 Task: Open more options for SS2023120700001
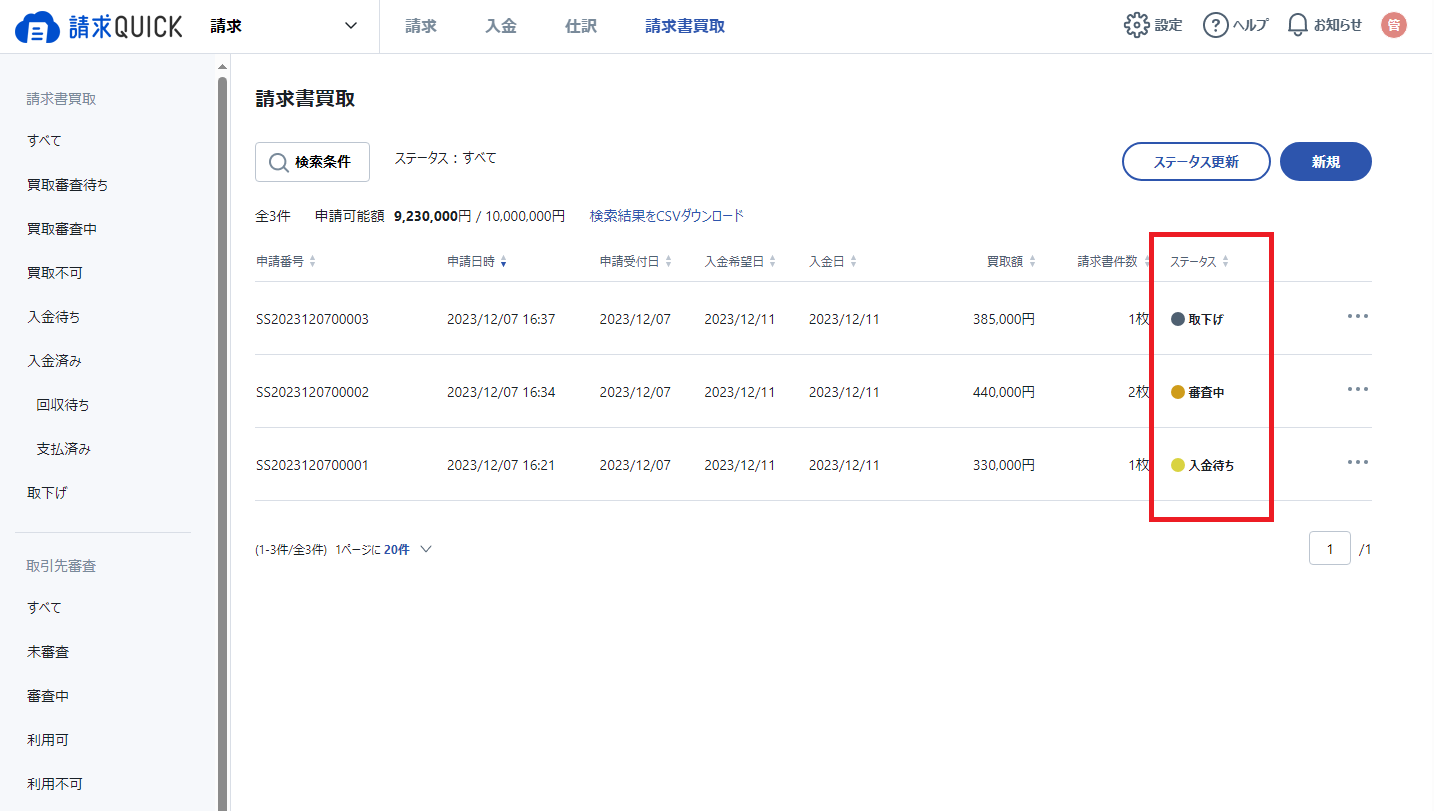(x=1357, y=462)
